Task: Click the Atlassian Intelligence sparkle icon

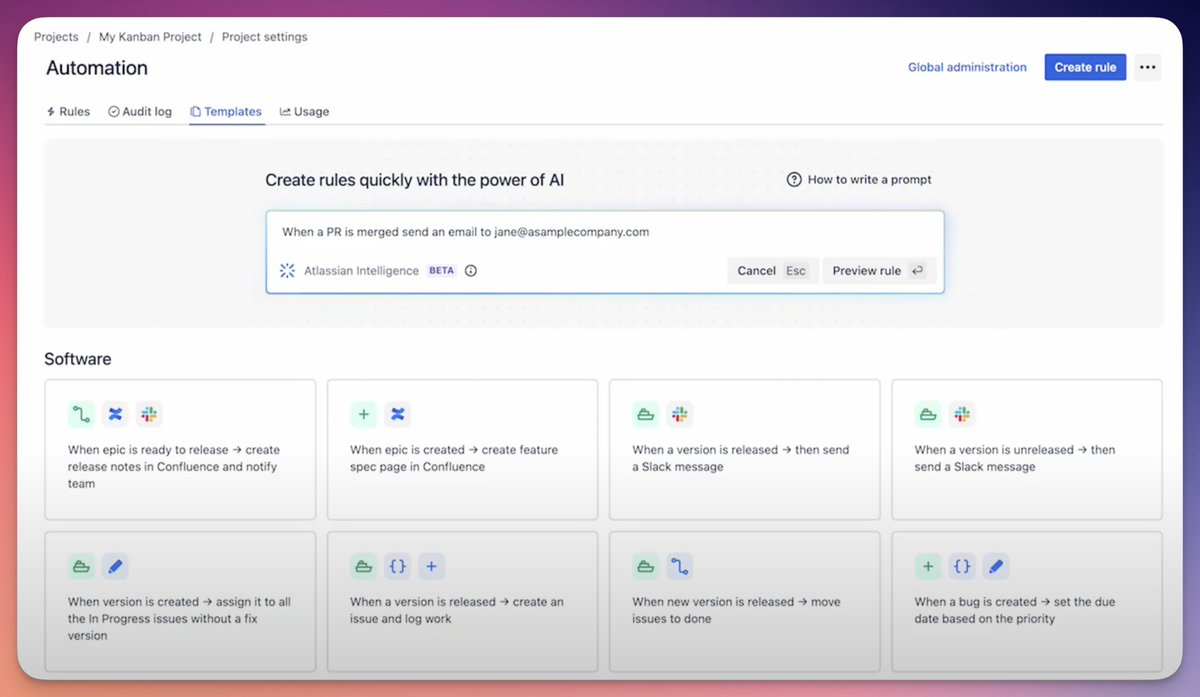Action: [x=287, y=271]
